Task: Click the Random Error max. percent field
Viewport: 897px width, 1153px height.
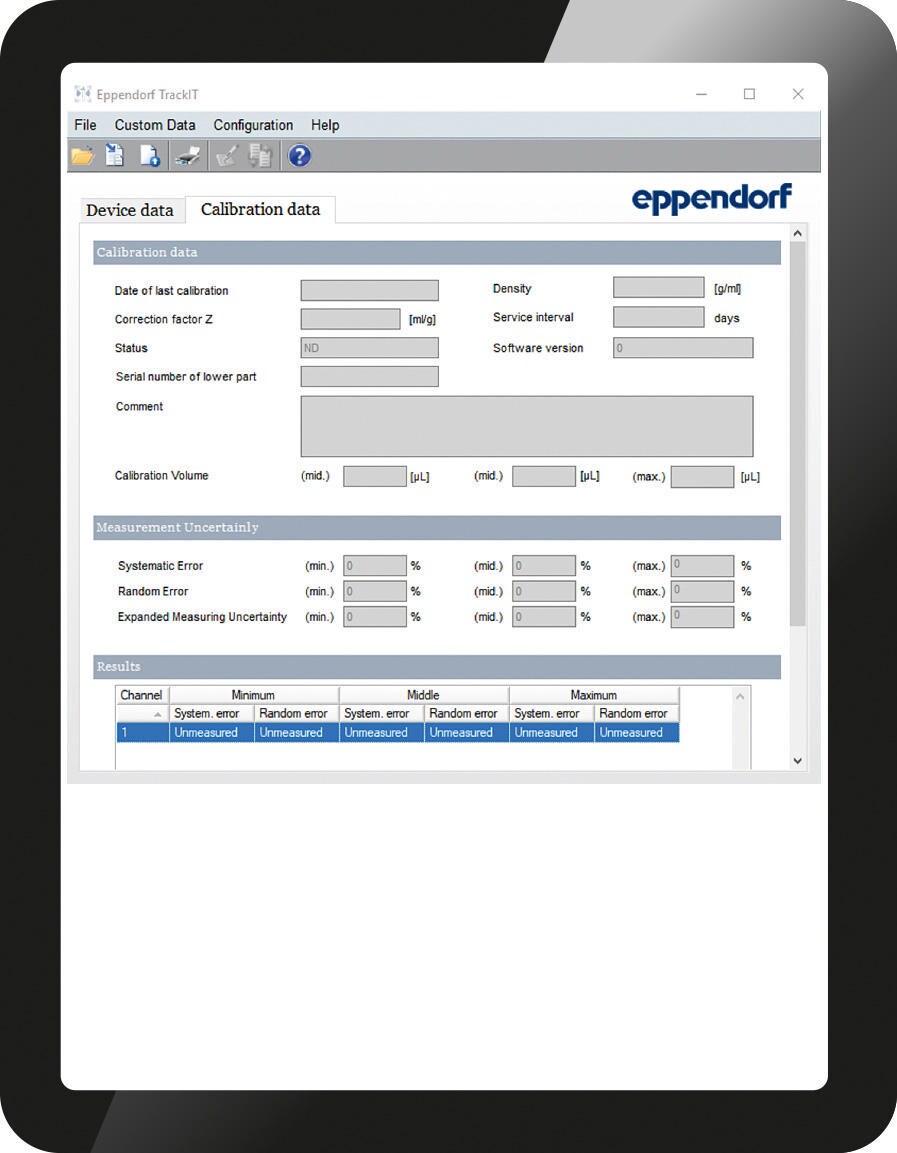Action: click(x=702, y=591)
